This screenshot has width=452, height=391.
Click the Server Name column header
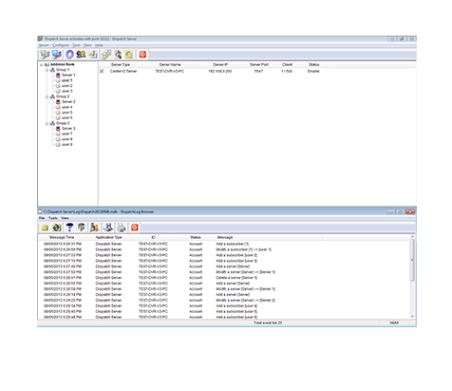pos(170,64)
